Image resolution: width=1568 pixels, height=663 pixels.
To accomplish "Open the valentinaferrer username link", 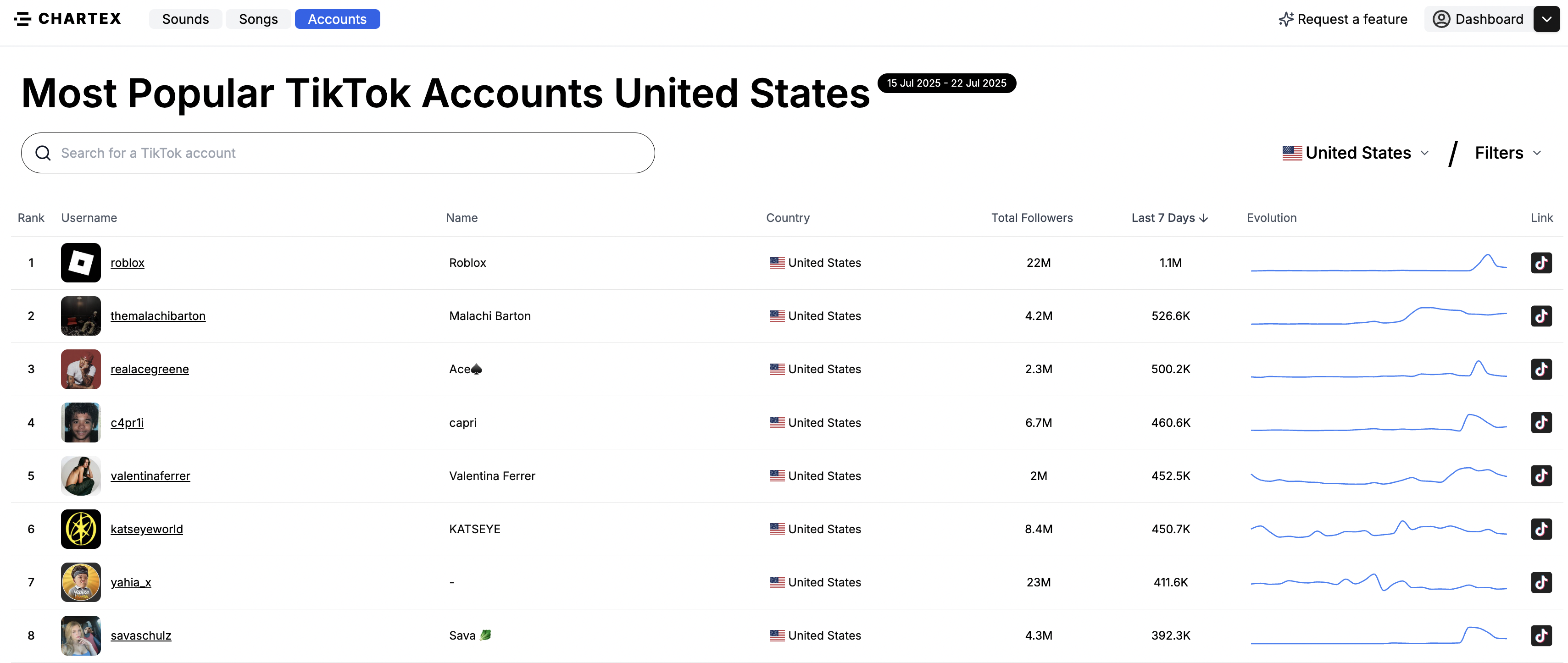I will (150, 475).
